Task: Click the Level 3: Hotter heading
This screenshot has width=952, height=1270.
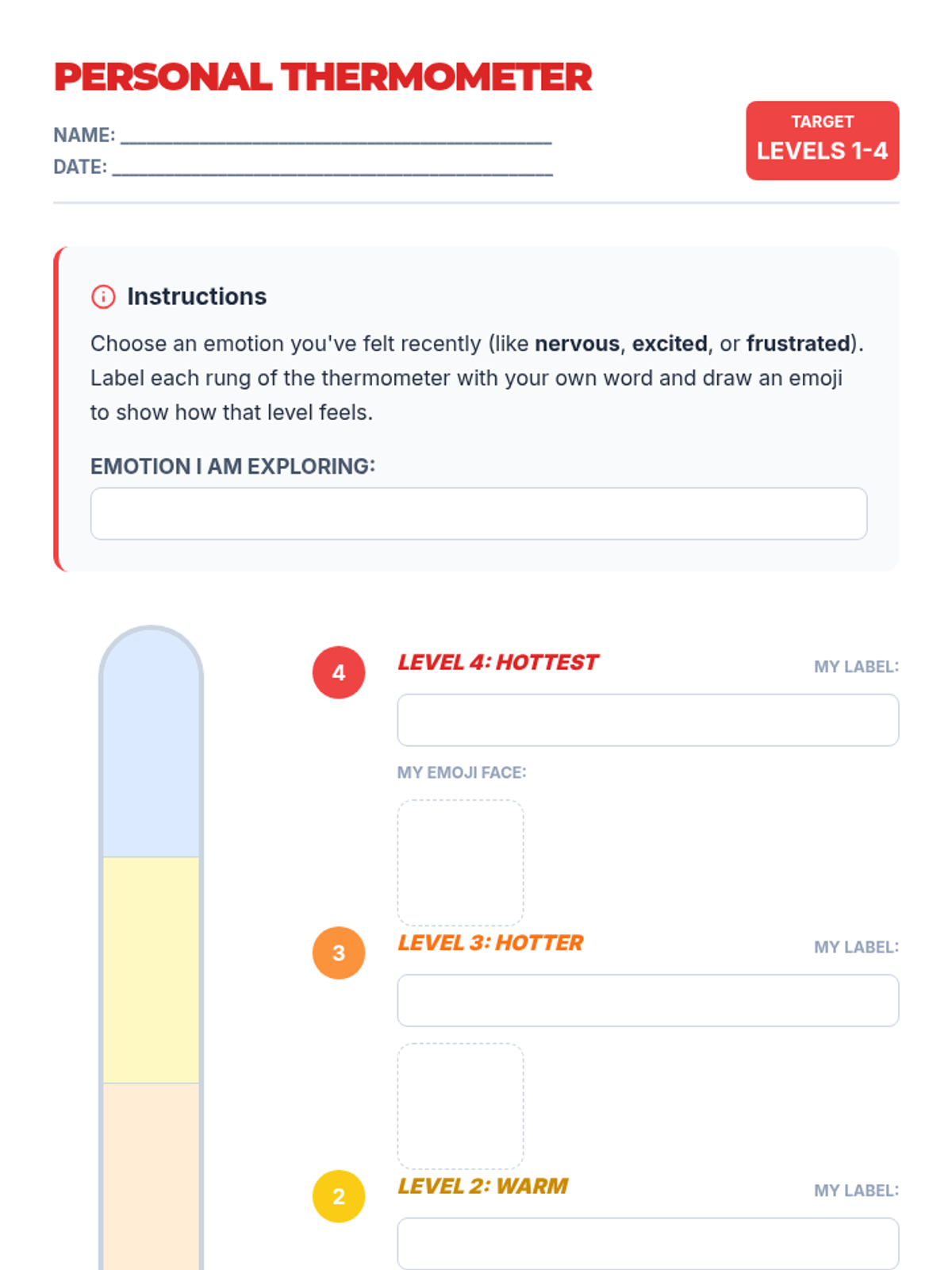Action: pyautogui.click(x=490, y=942)
